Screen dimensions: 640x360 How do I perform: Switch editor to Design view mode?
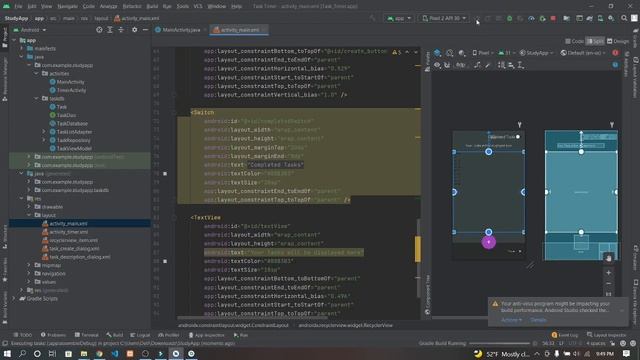coord(618,41)
